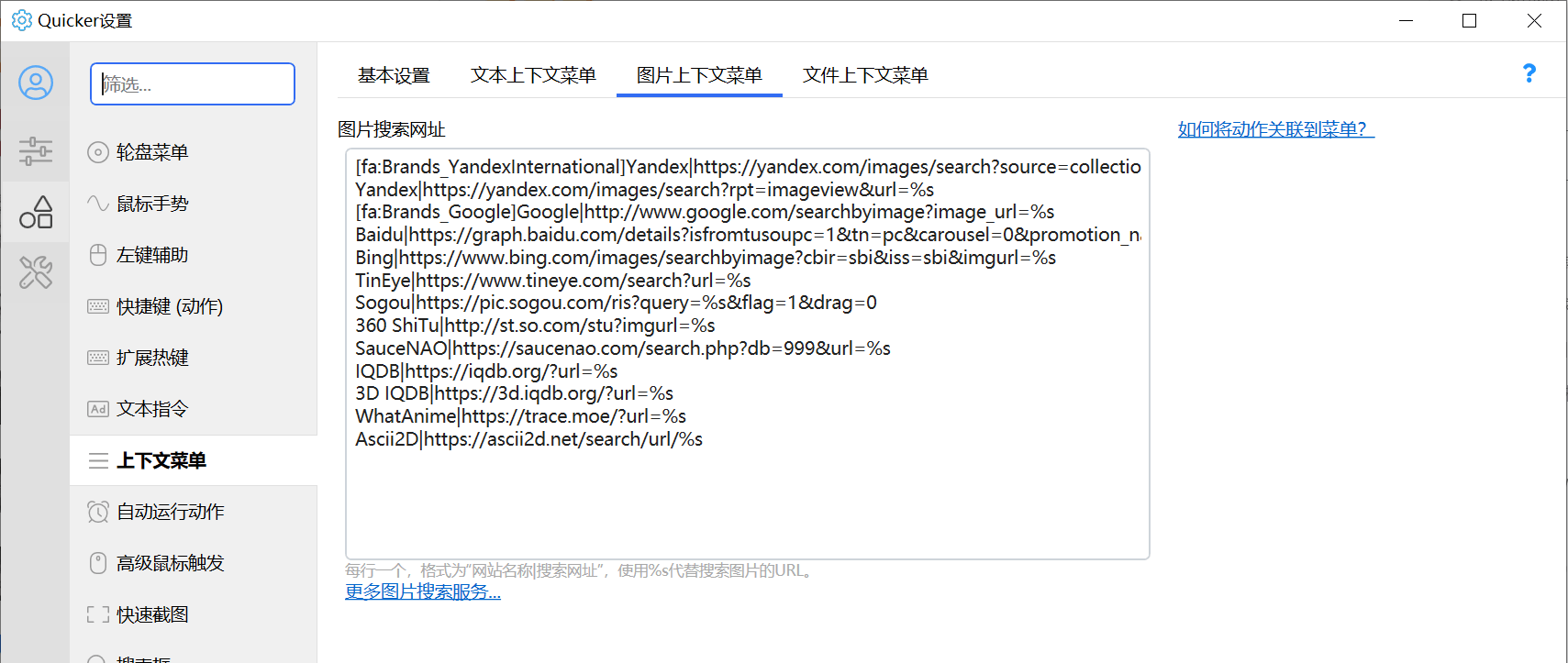Image resolution: width=1568 pixels, height=663 pixels.
Task: Open the sliders settings sidebar icon
Action: click(36, 151)
